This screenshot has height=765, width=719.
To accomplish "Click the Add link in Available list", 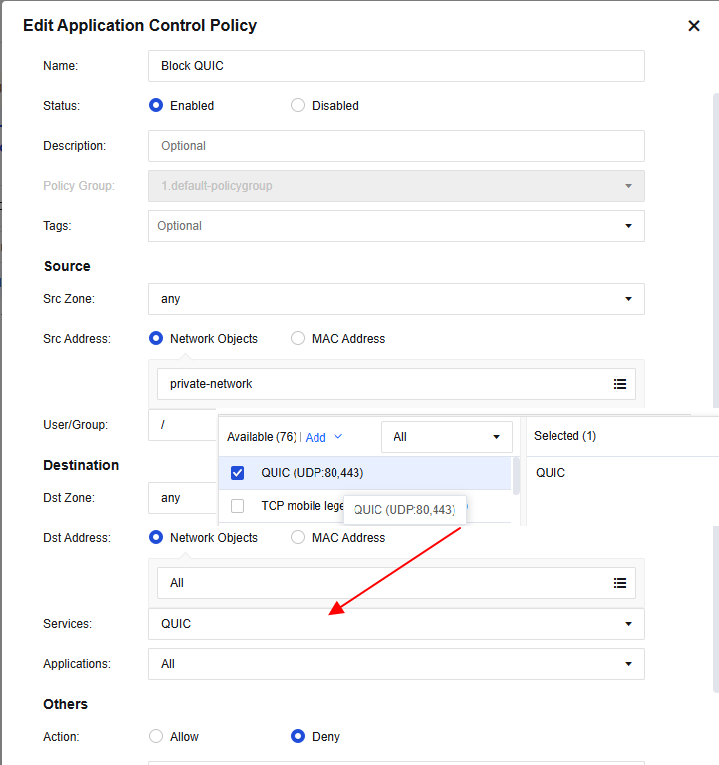I will pos(316,437).
